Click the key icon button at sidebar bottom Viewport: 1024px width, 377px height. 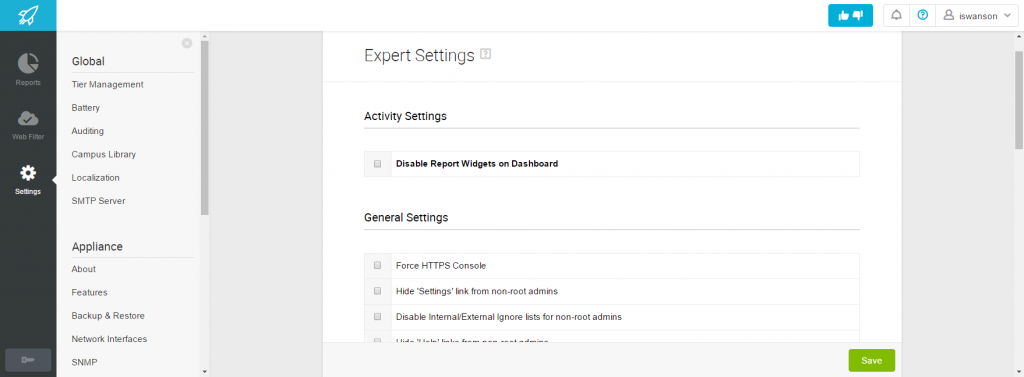pos(28,360)
